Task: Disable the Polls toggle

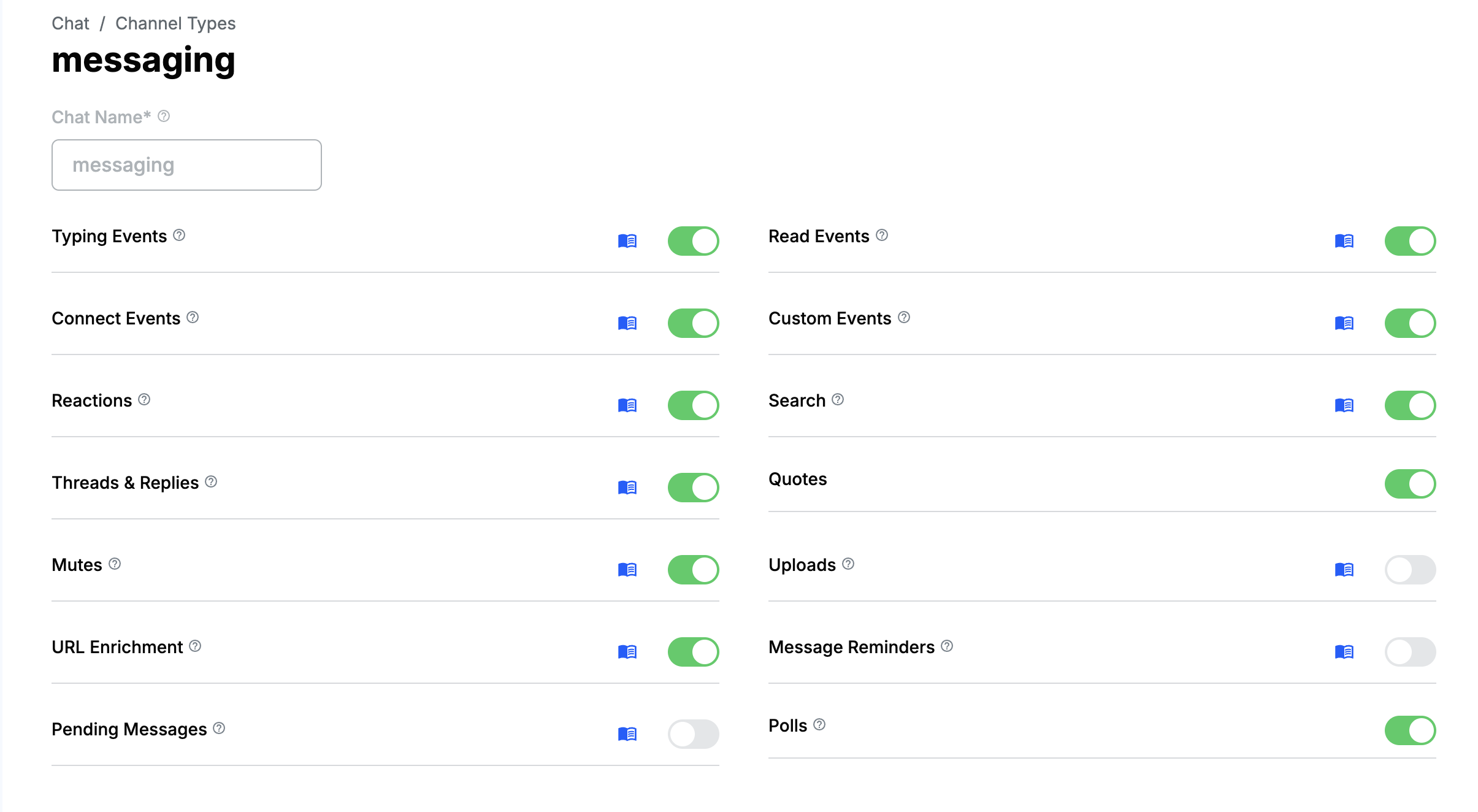Action: pyautogui.click(x=1410, y=730)
